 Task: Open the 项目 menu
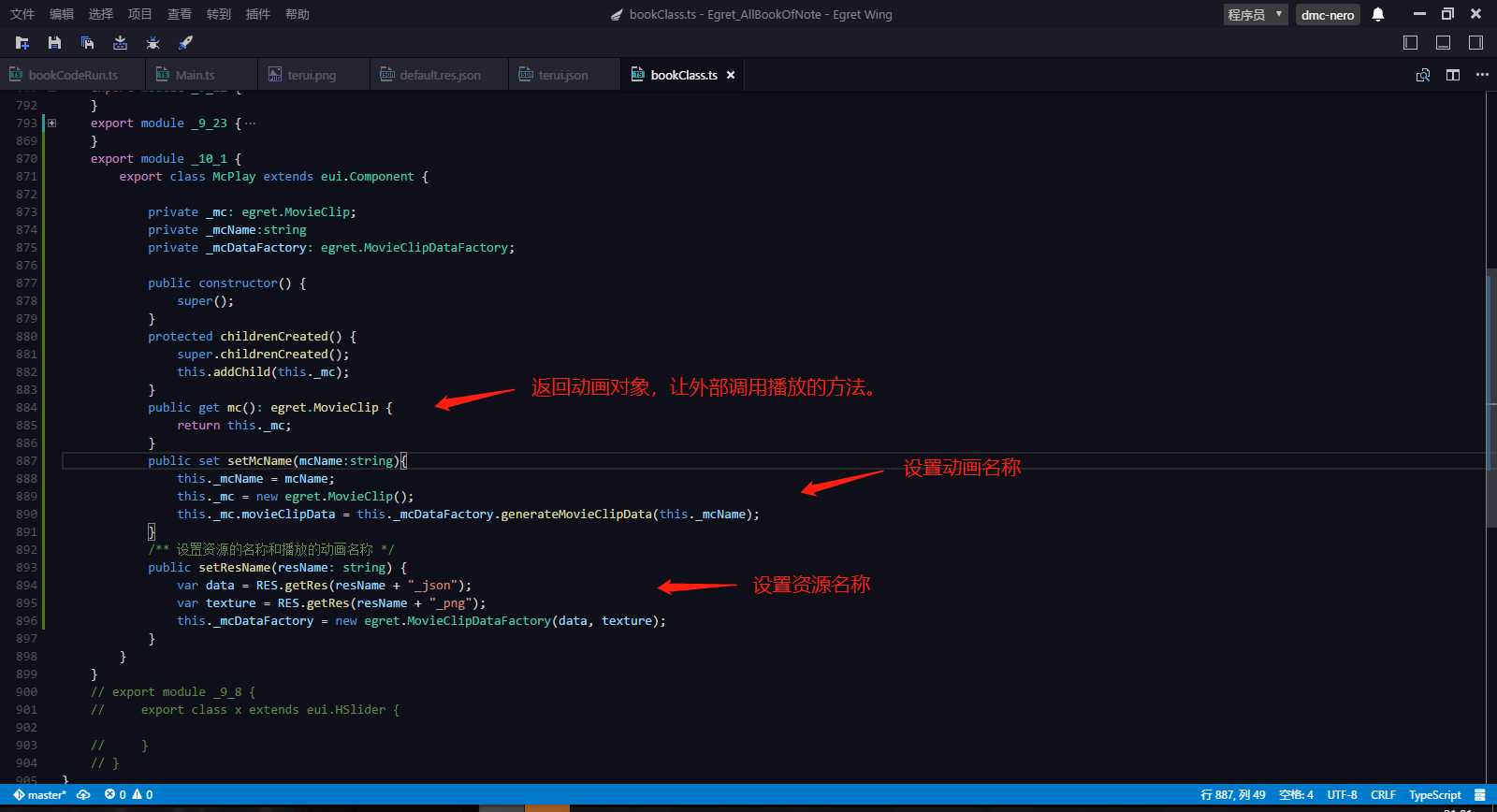pyautogui.click(x=140, y=14)
